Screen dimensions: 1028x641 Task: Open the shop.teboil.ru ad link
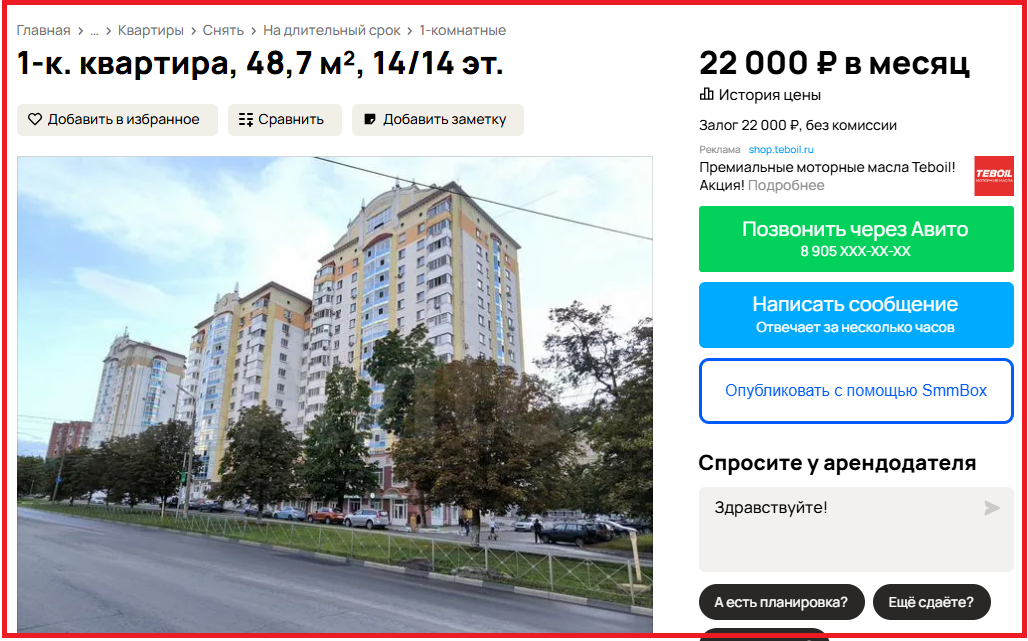(781, 149)
